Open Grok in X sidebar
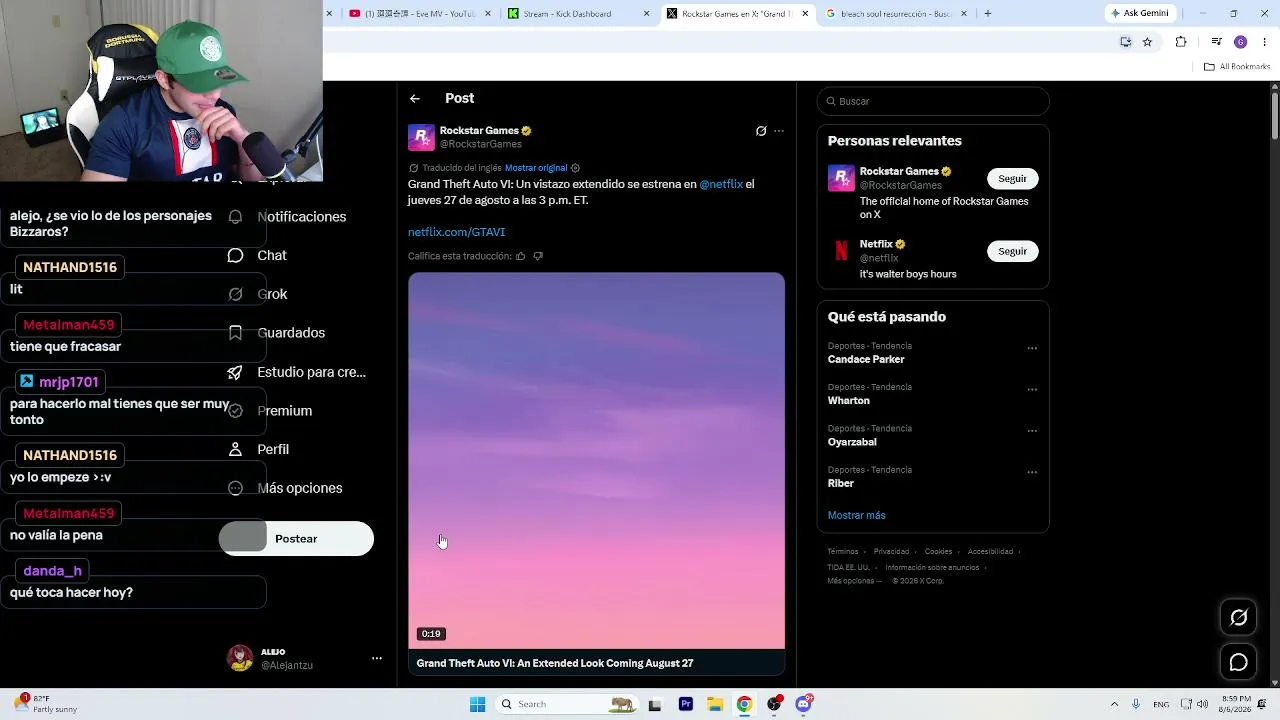Viewport: 1280px width, 720px height. (x=257, y=294)
